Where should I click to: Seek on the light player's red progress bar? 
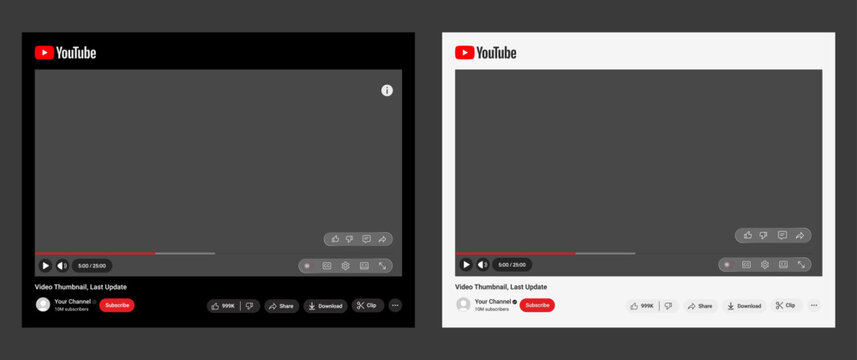[x=515, y=253]
